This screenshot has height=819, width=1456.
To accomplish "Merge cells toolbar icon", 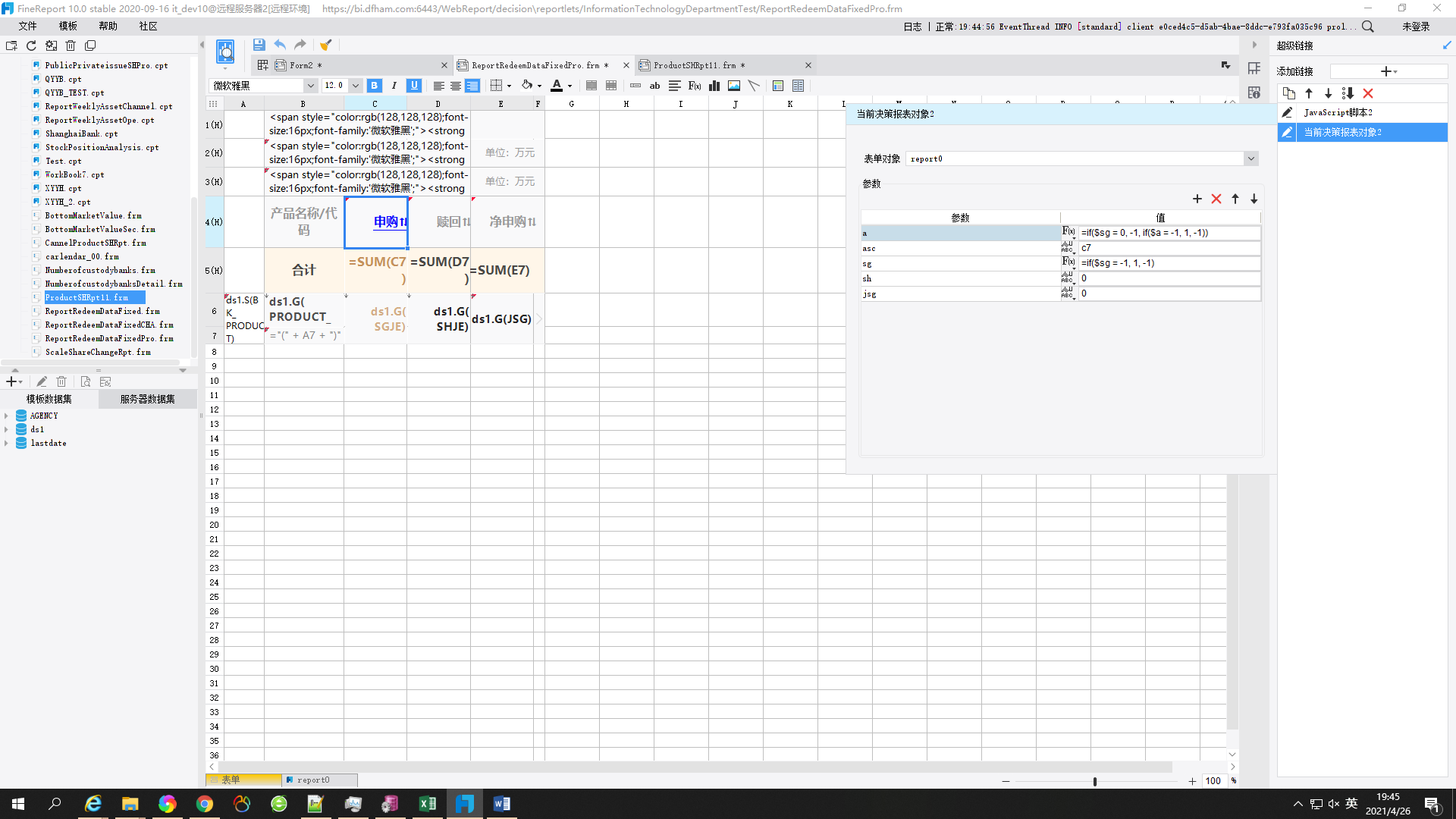I will [591, 86].
